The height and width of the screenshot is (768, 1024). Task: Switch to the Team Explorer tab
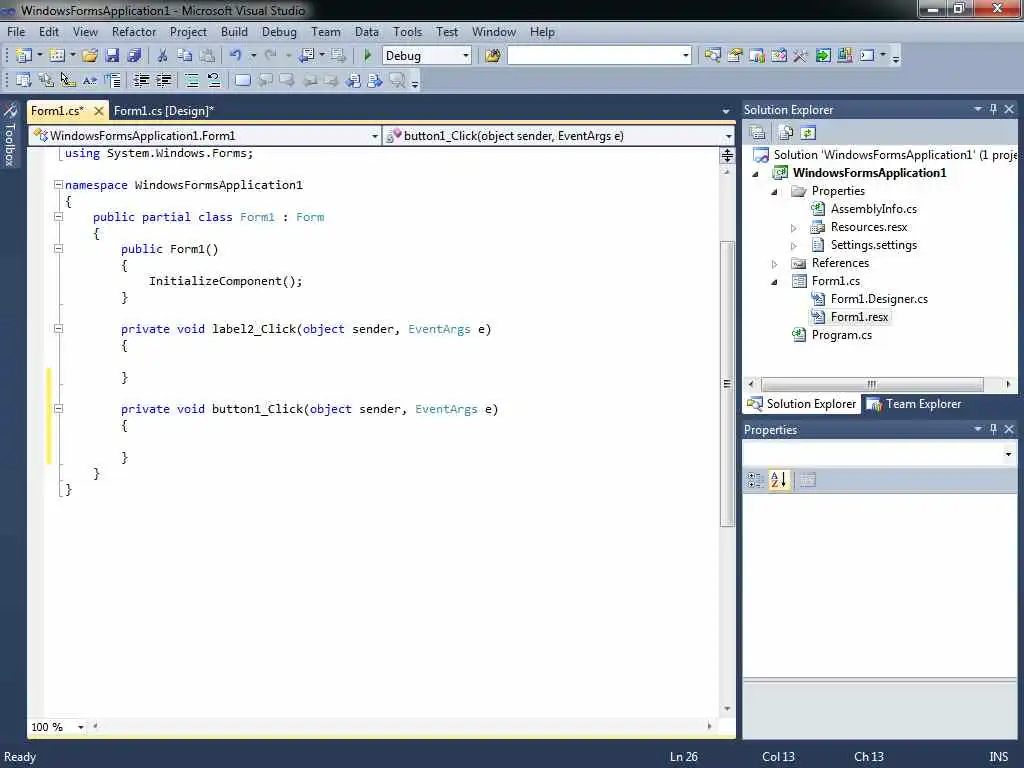914,404
